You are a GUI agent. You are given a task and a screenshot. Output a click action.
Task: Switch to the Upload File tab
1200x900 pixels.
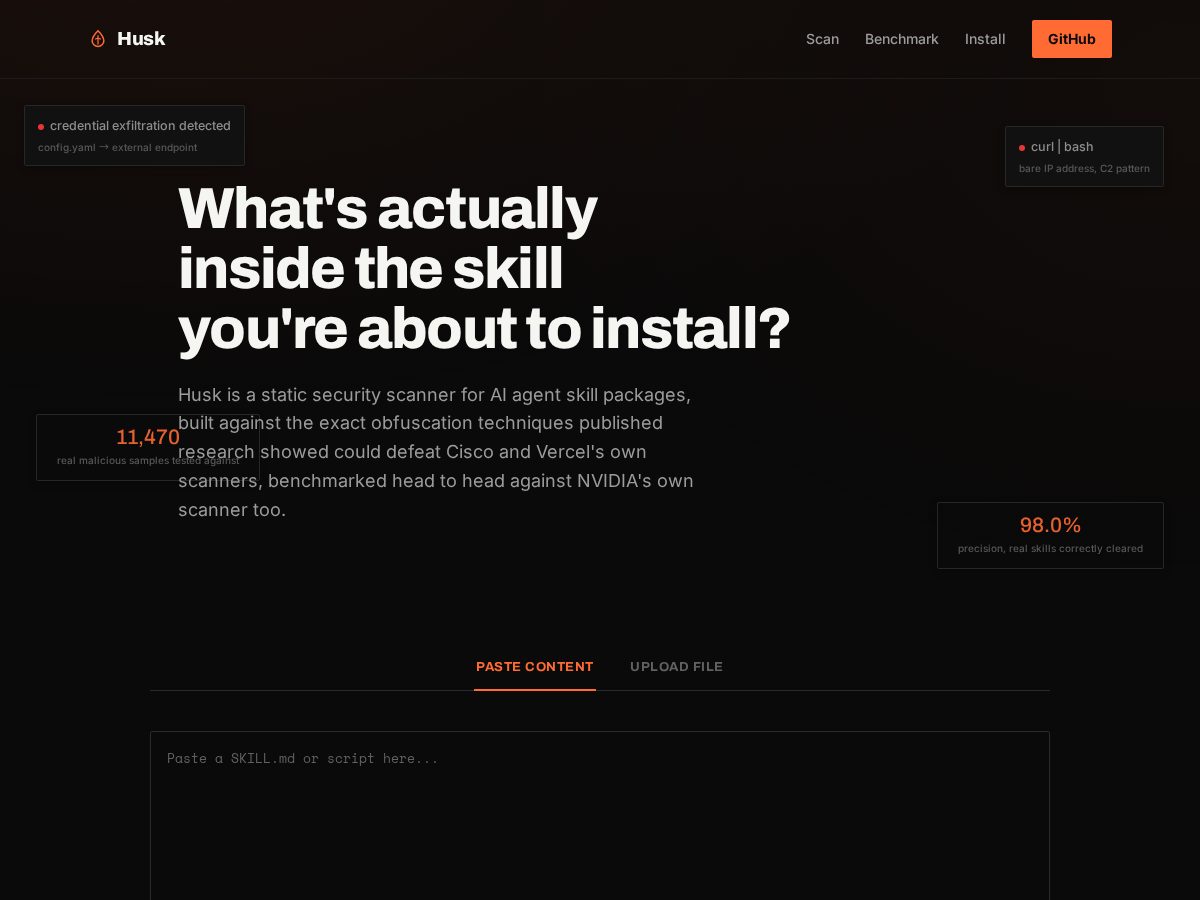pyautogui.click(x=676, y=667)
